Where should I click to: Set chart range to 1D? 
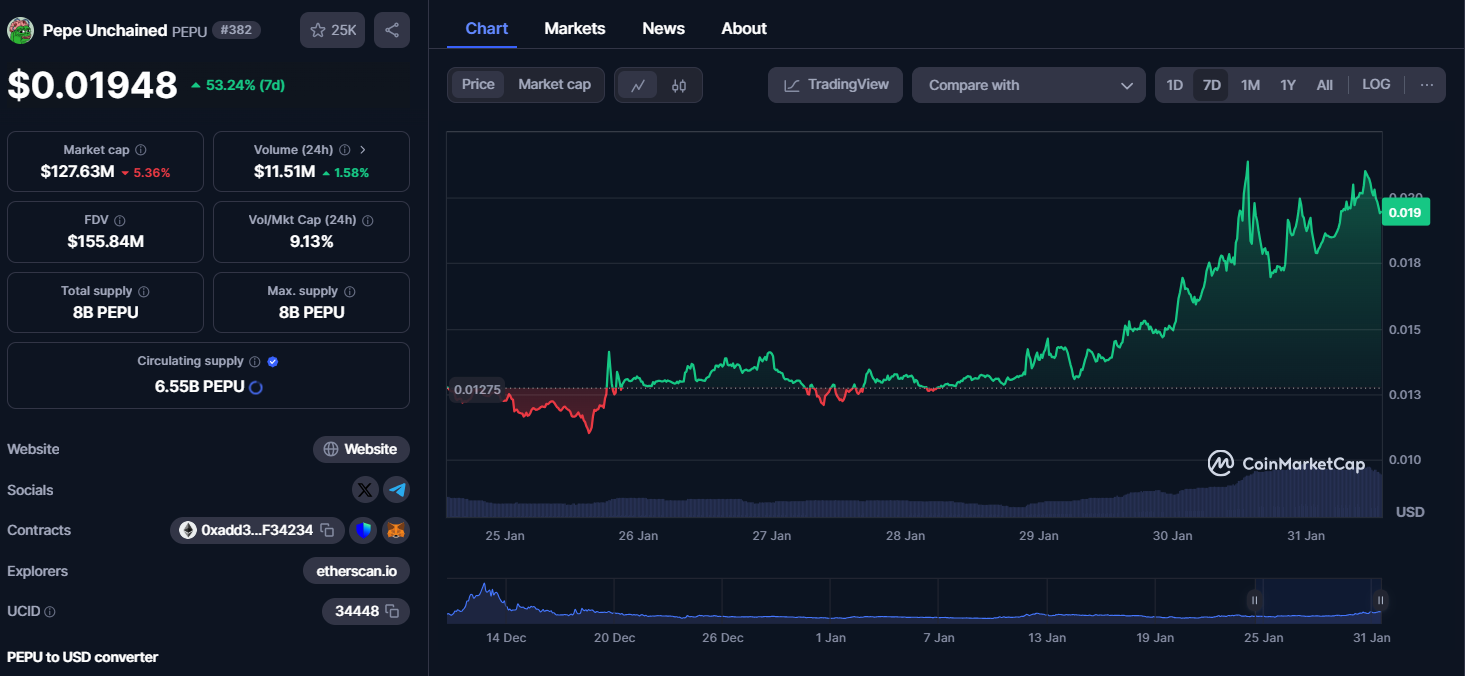pyautogui.click(x=1175, y=85)
